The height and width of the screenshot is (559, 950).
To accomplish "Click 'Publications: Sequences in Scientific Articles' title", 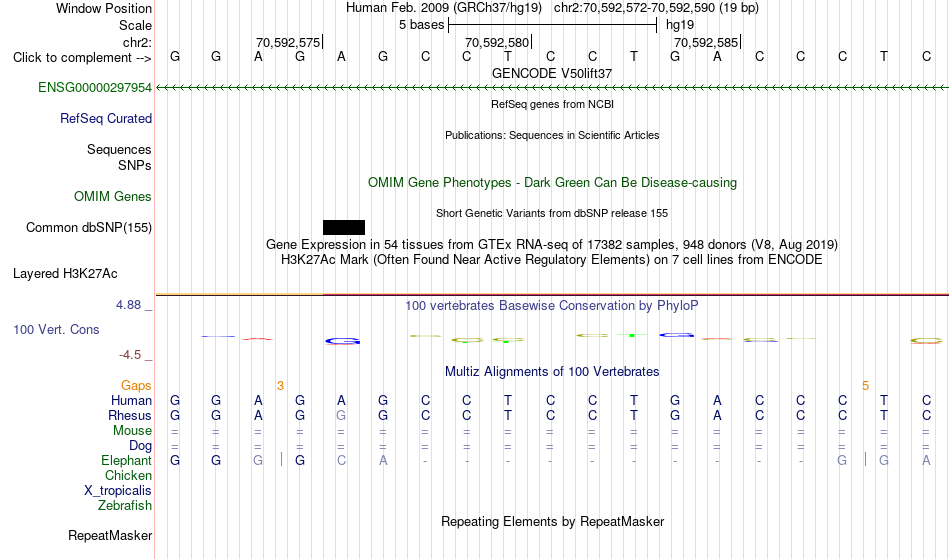I will click(552, 135).
